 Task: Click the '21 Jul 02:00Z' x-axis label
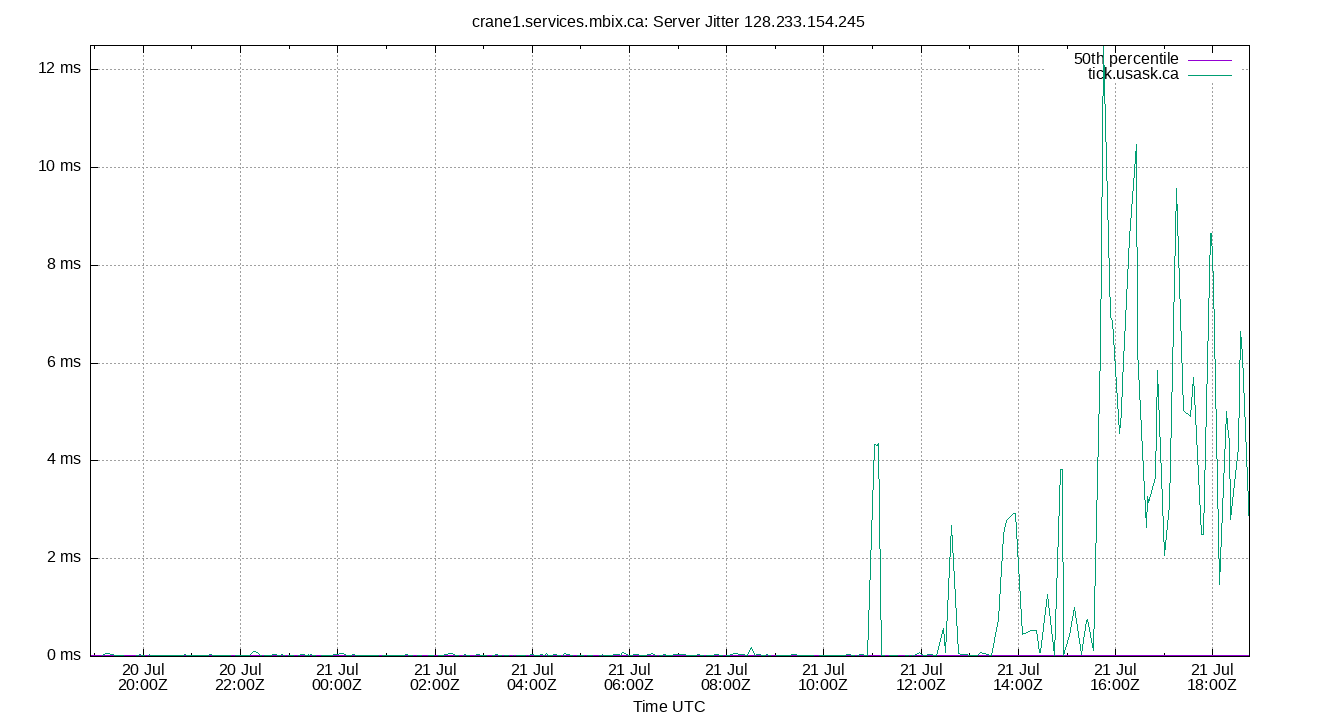tap(435, 677)
